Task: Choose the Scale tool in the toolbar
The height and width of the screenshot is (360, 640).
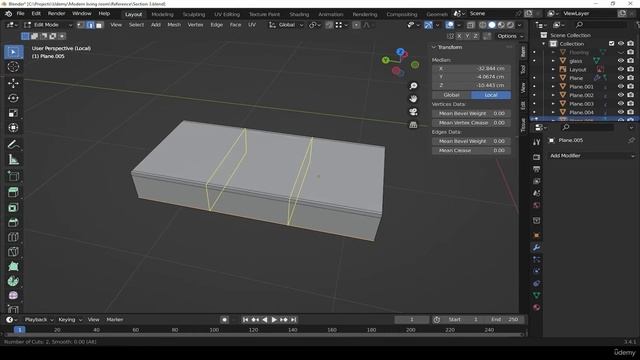Action: 13,113
